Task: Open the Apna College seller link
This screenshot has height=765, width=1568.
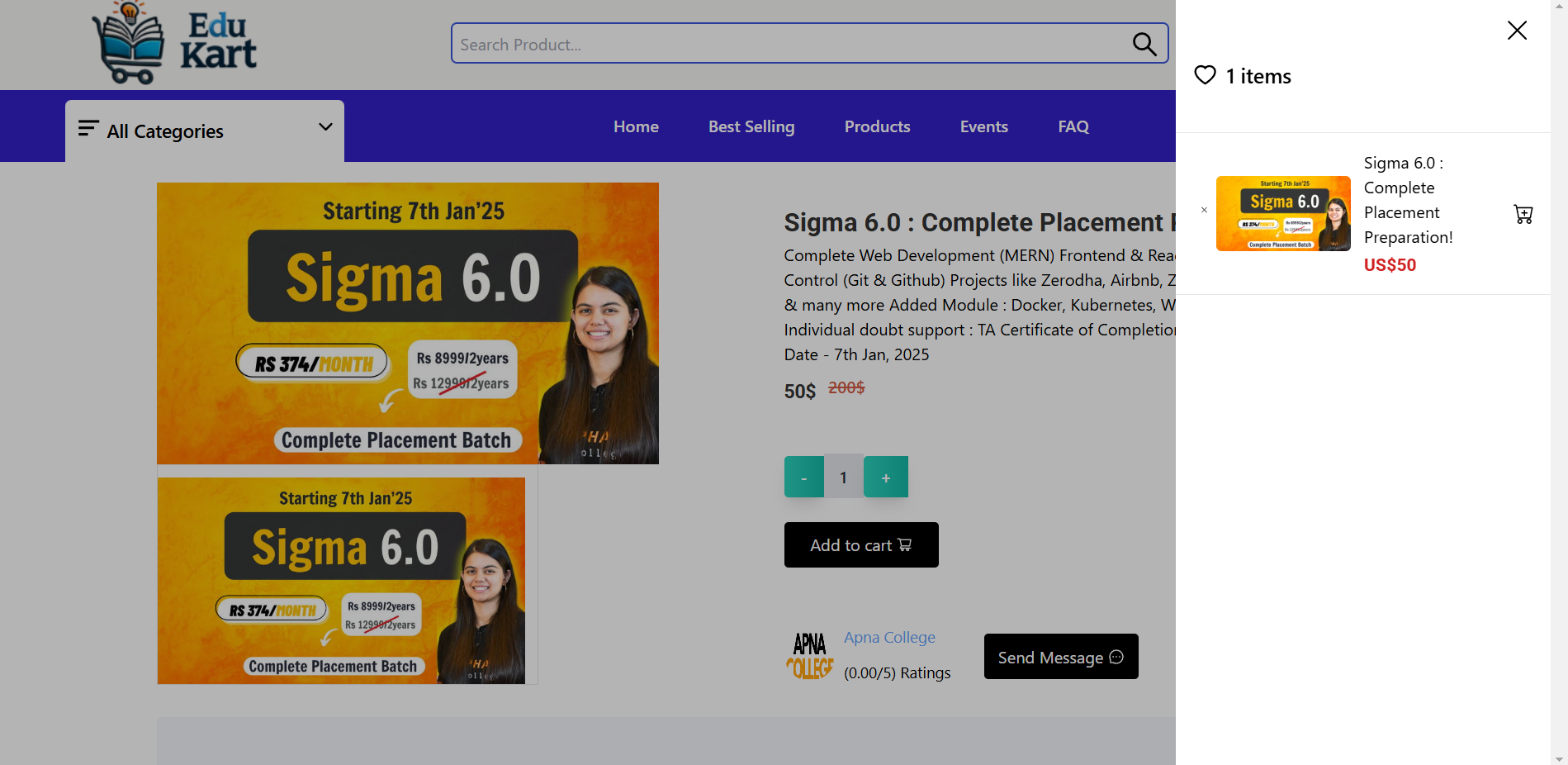Action: 889,637
